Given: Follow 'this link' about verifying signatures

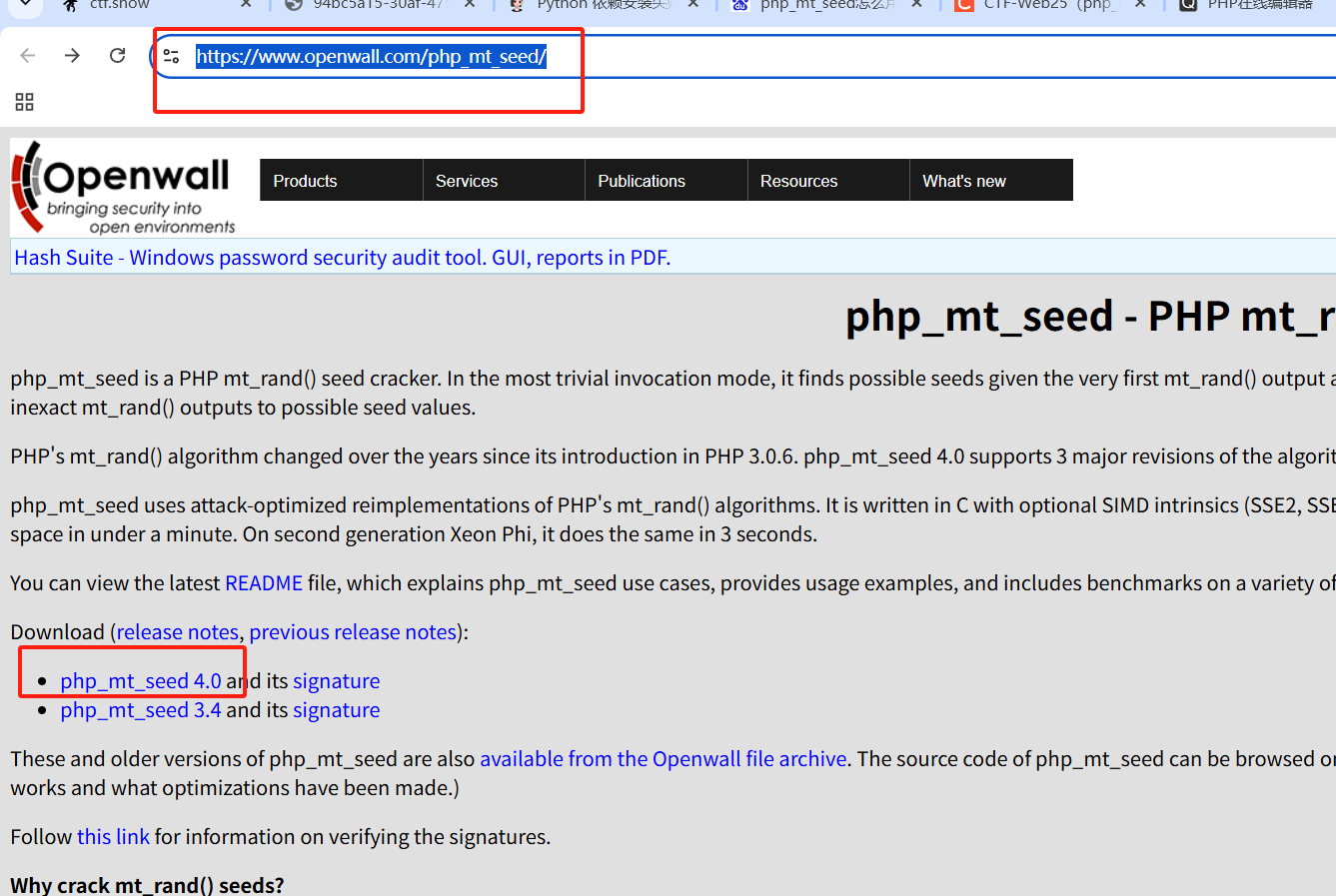Looking at the screenshot, I should (113, 837).
